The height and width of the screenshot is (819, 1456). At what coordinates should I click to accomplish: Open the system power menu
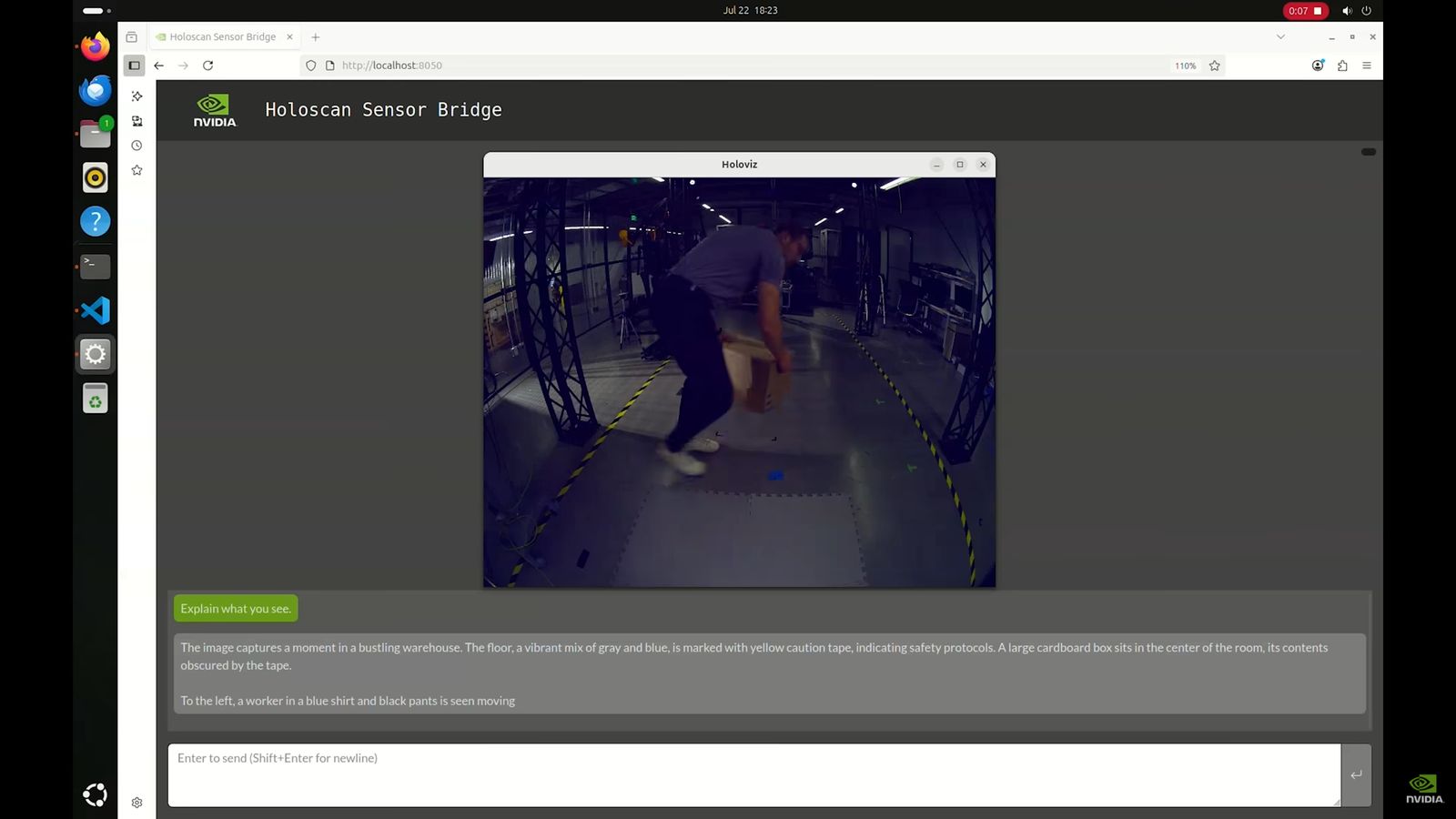click(1366, 11)
